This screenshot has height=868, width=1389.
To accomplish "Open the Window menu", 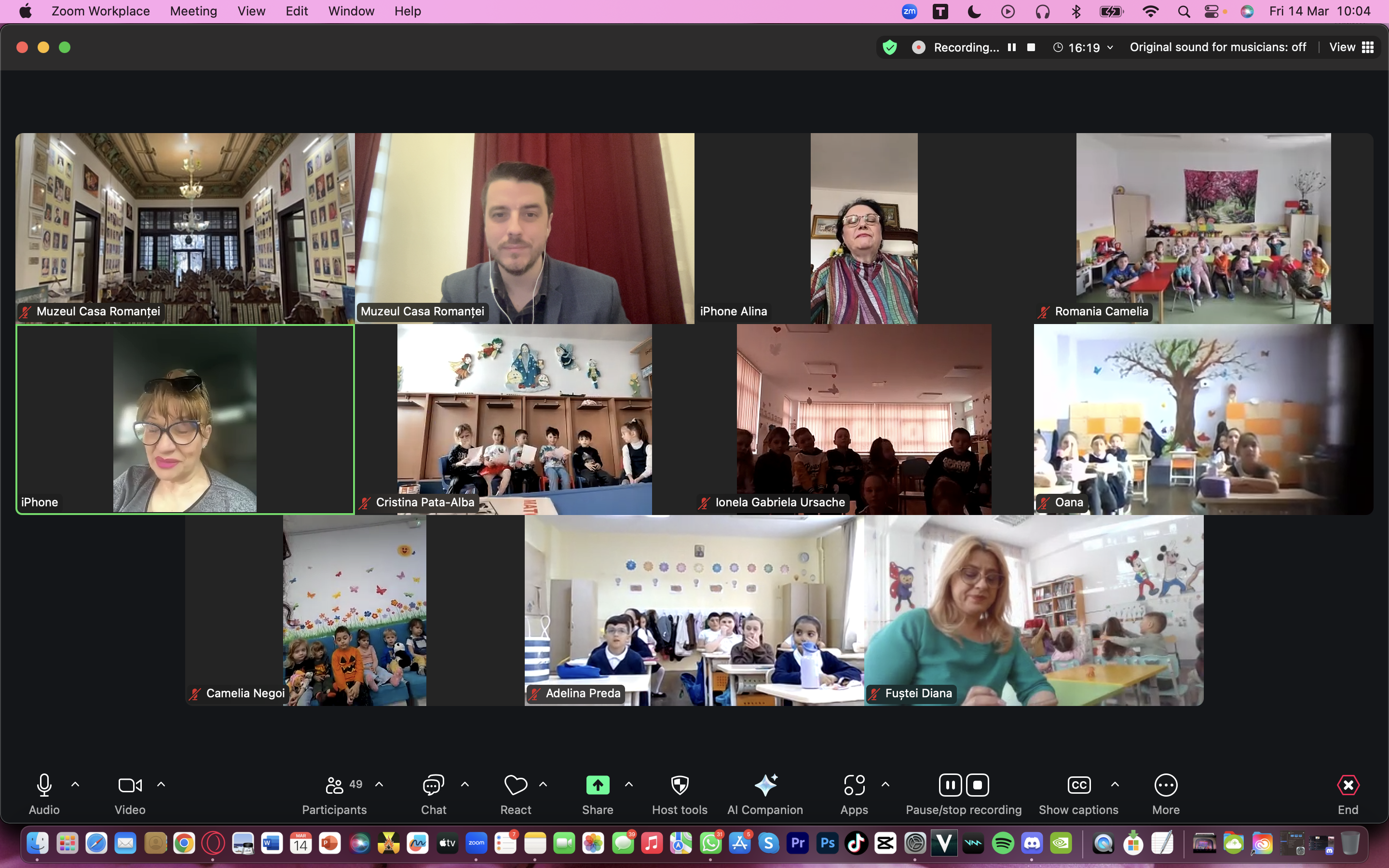I will coord(351,11).
